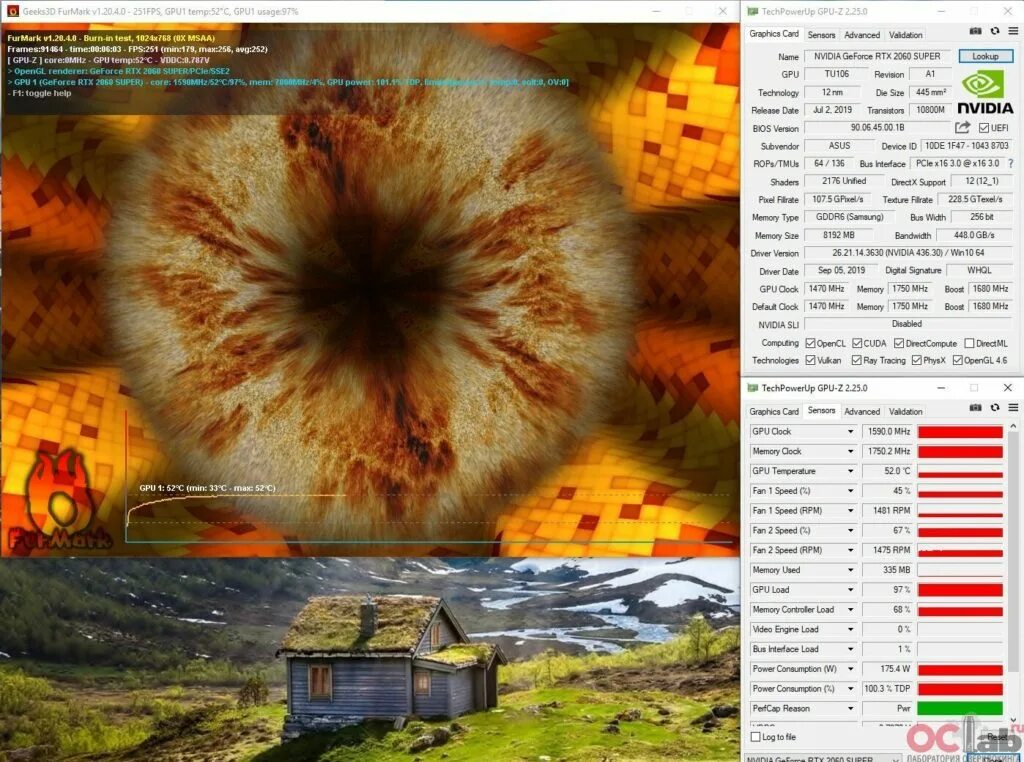This screenshot has height=762, width=1024.
Task: Switch to Graphics Card tab in bottom GPU-Z window
Action: [774, 411]
